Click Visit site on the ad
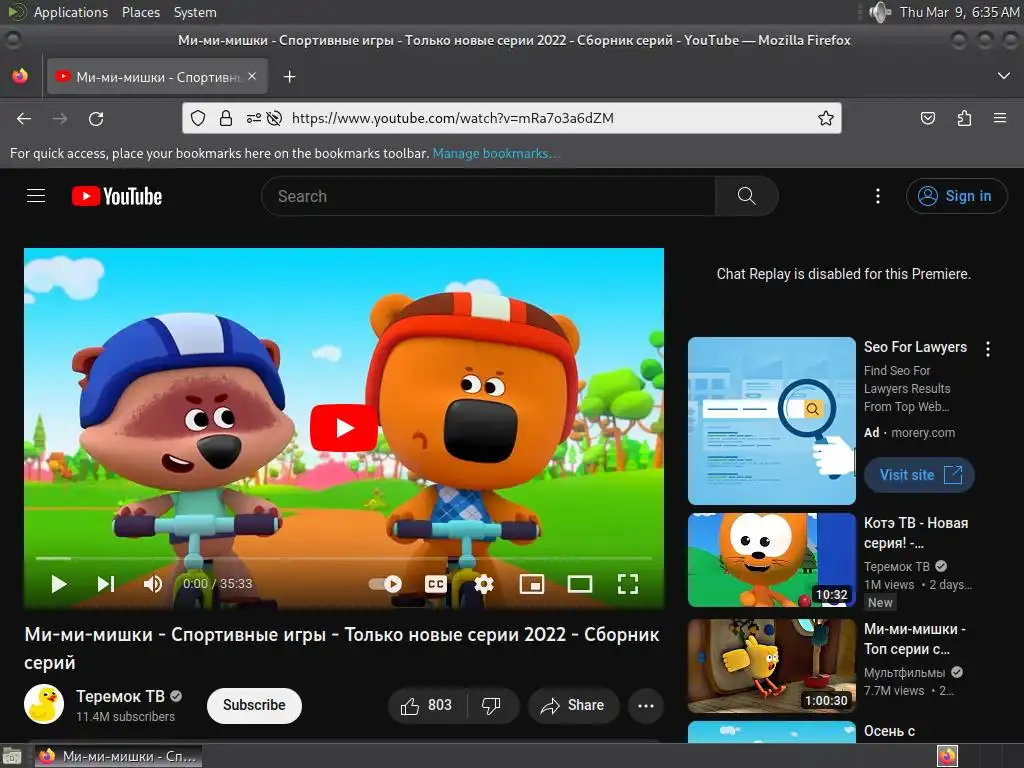This screenshot has width=1024, height=768. [919, 475]
